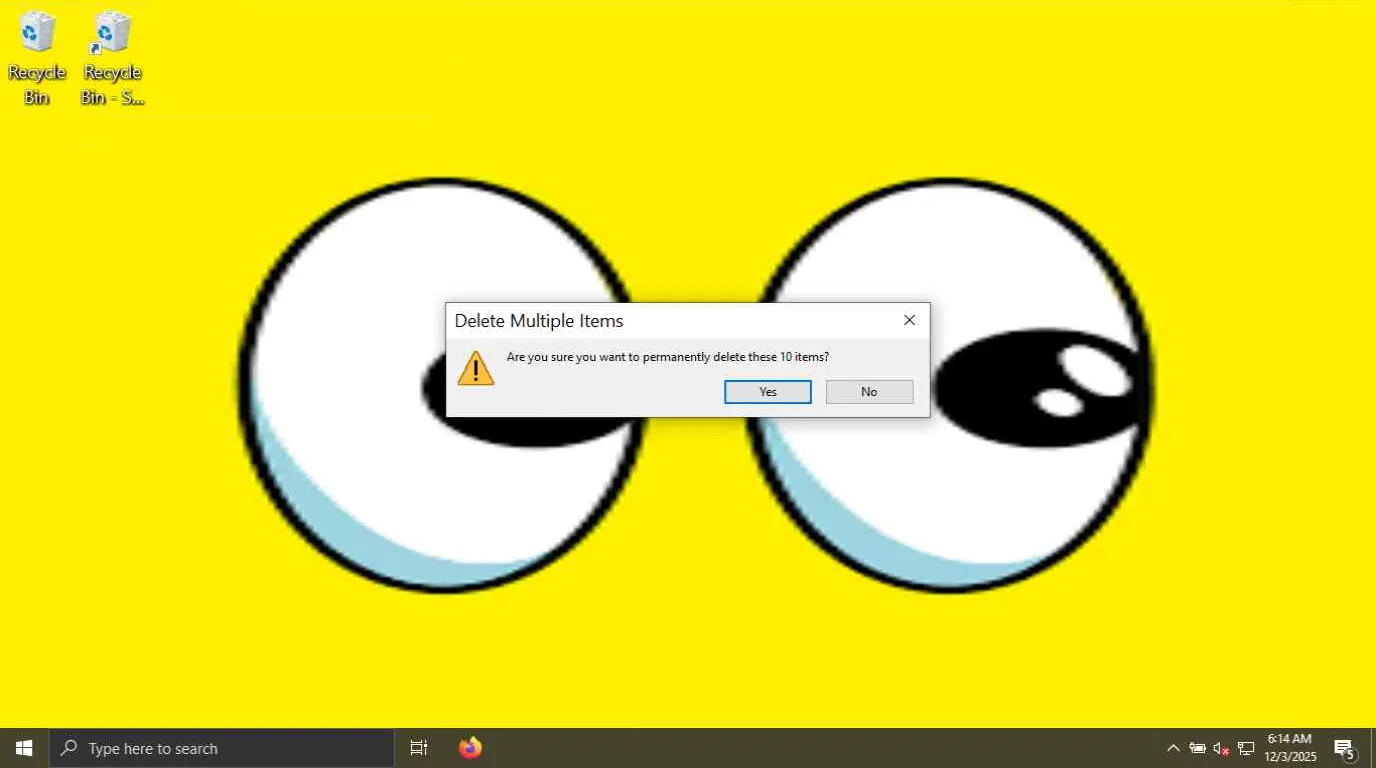Show hidden system tray icons
This screenshot has height=768, width=1376.
tap(1173, 748)
